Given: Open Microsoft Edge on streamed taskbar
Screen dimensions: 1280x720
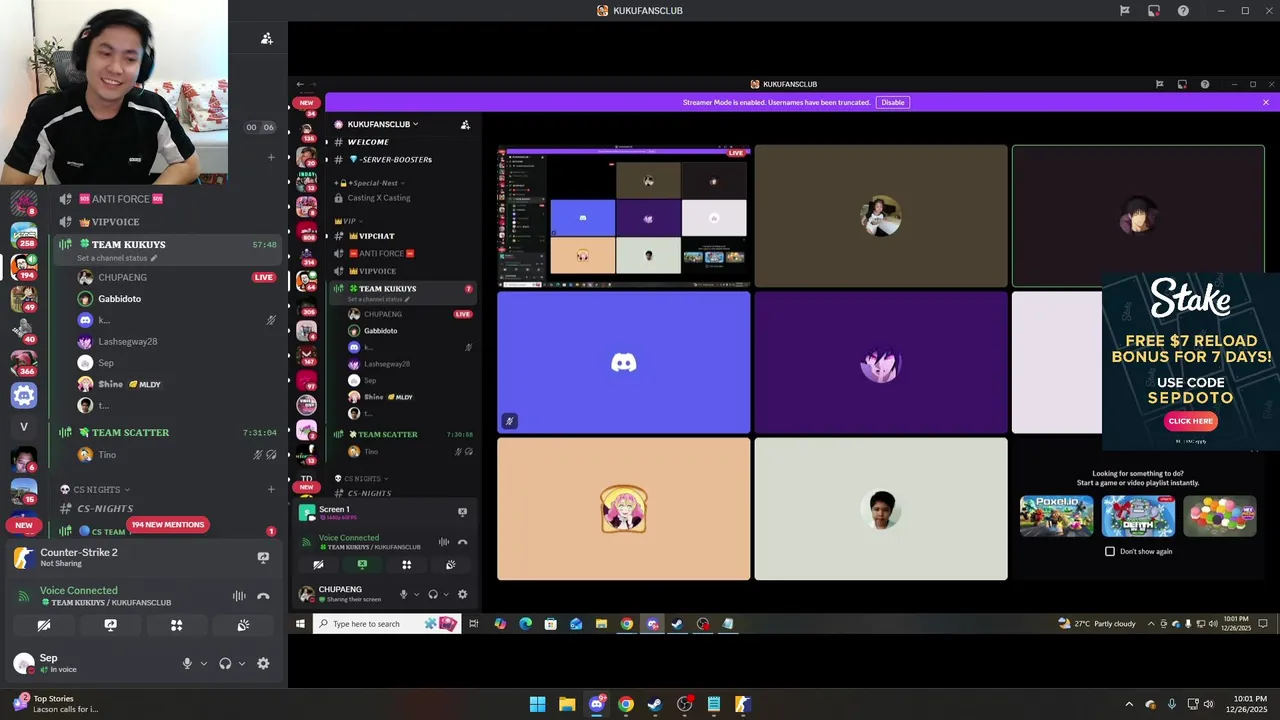Looking at the screenshot, I should click(525, 624).
